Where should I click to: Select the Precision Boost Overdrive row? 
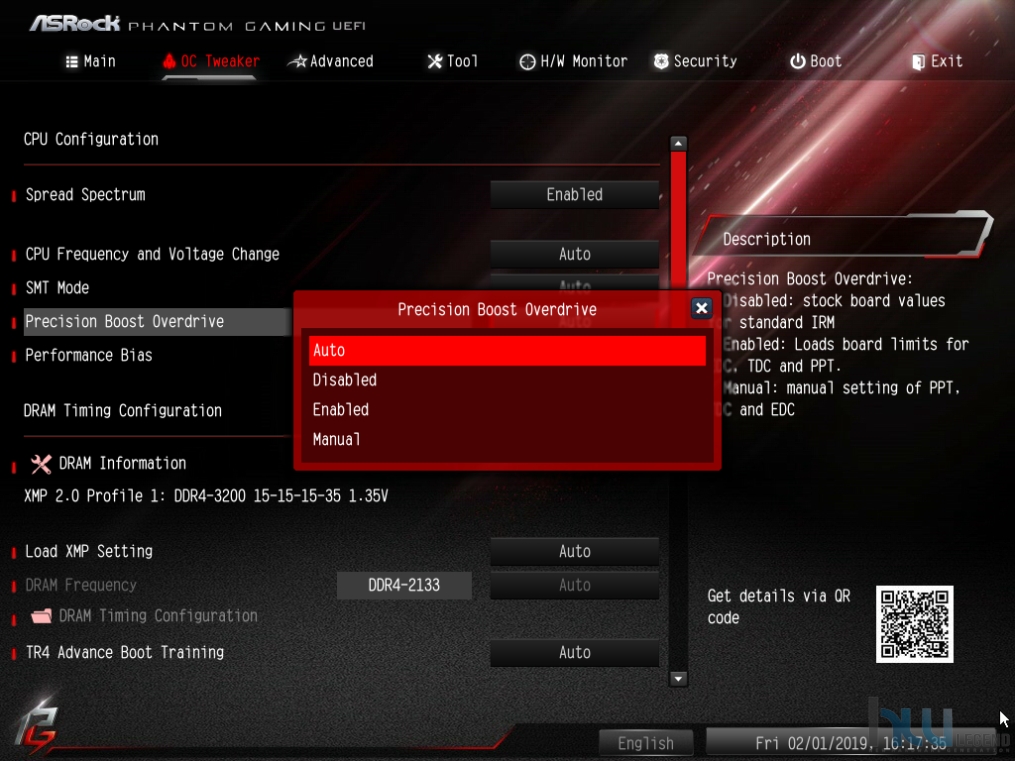157,322
